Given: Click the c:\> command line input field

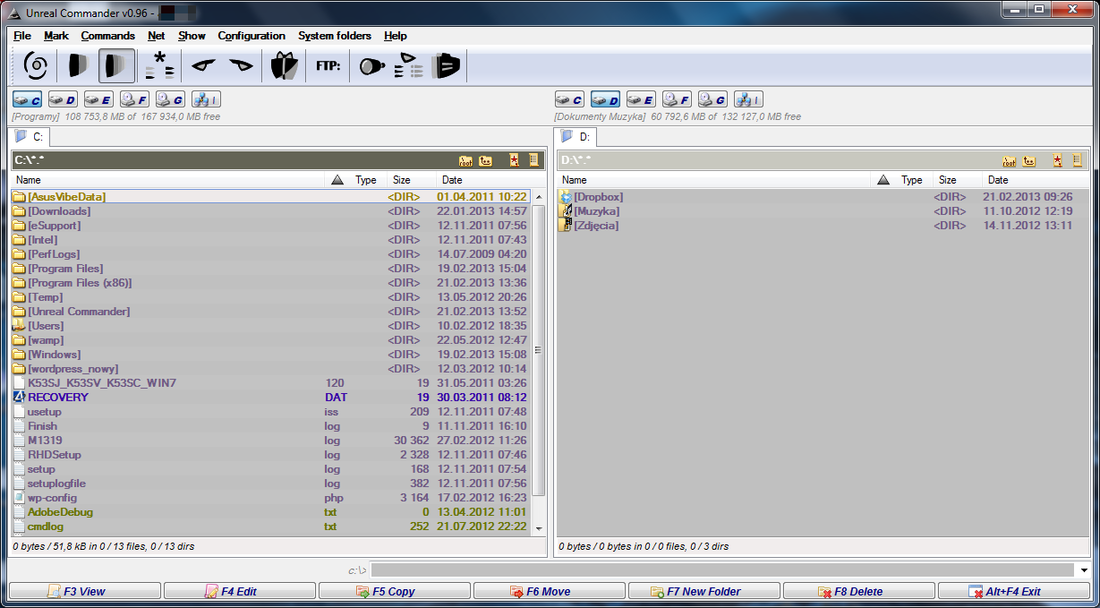Looking at the screenshot, I should (723, 570).
